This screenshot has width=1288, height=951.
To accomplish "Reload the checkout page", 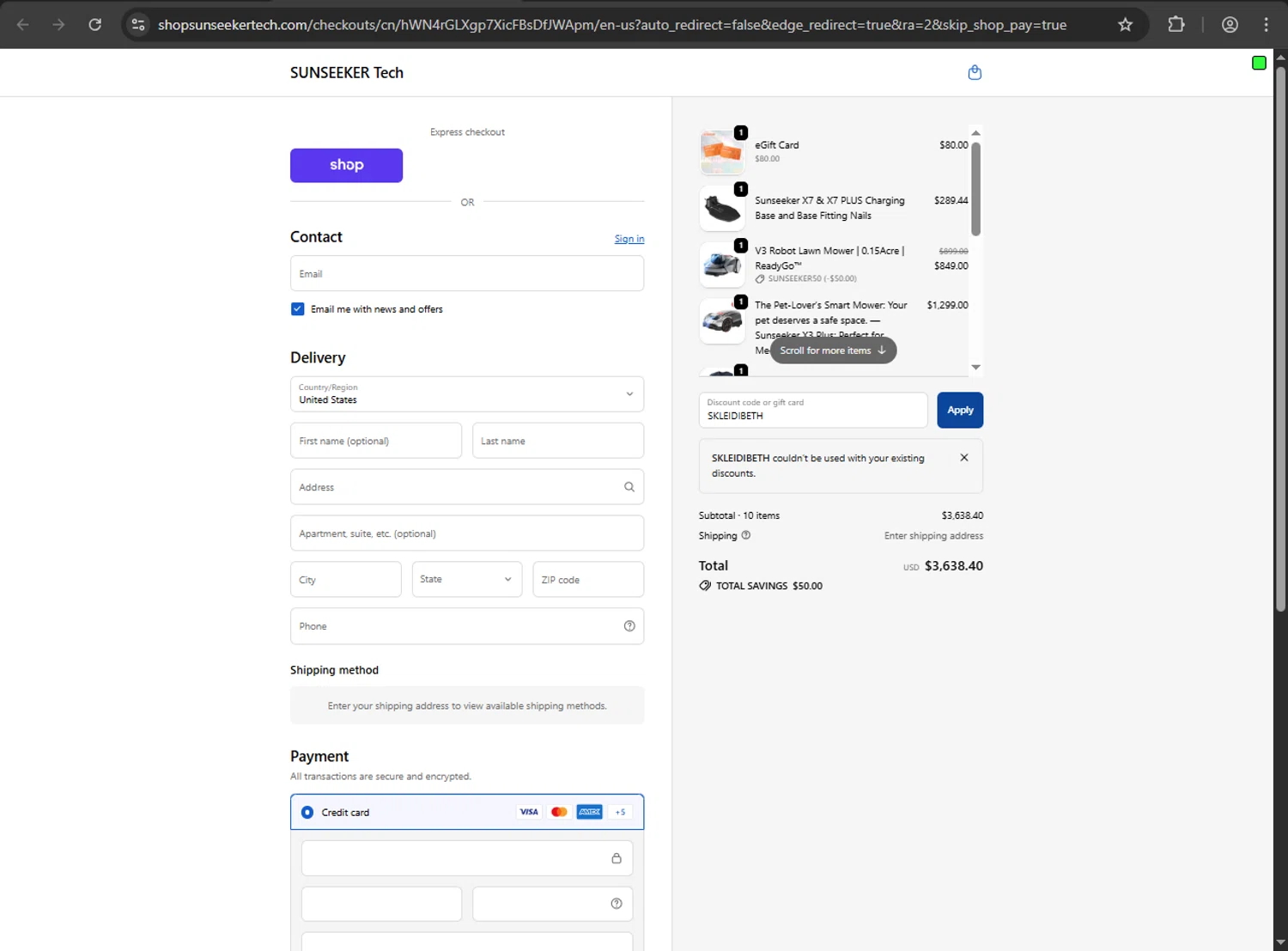I will click(95, 25).
